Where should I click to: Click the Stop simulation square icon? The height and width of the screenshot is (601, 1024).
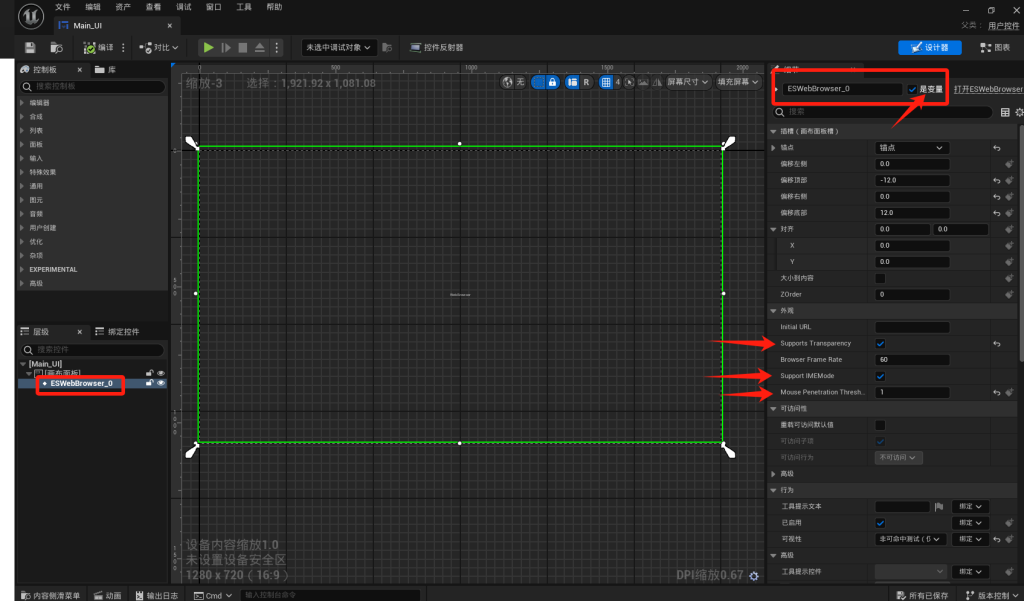click(x=242, y=47)
